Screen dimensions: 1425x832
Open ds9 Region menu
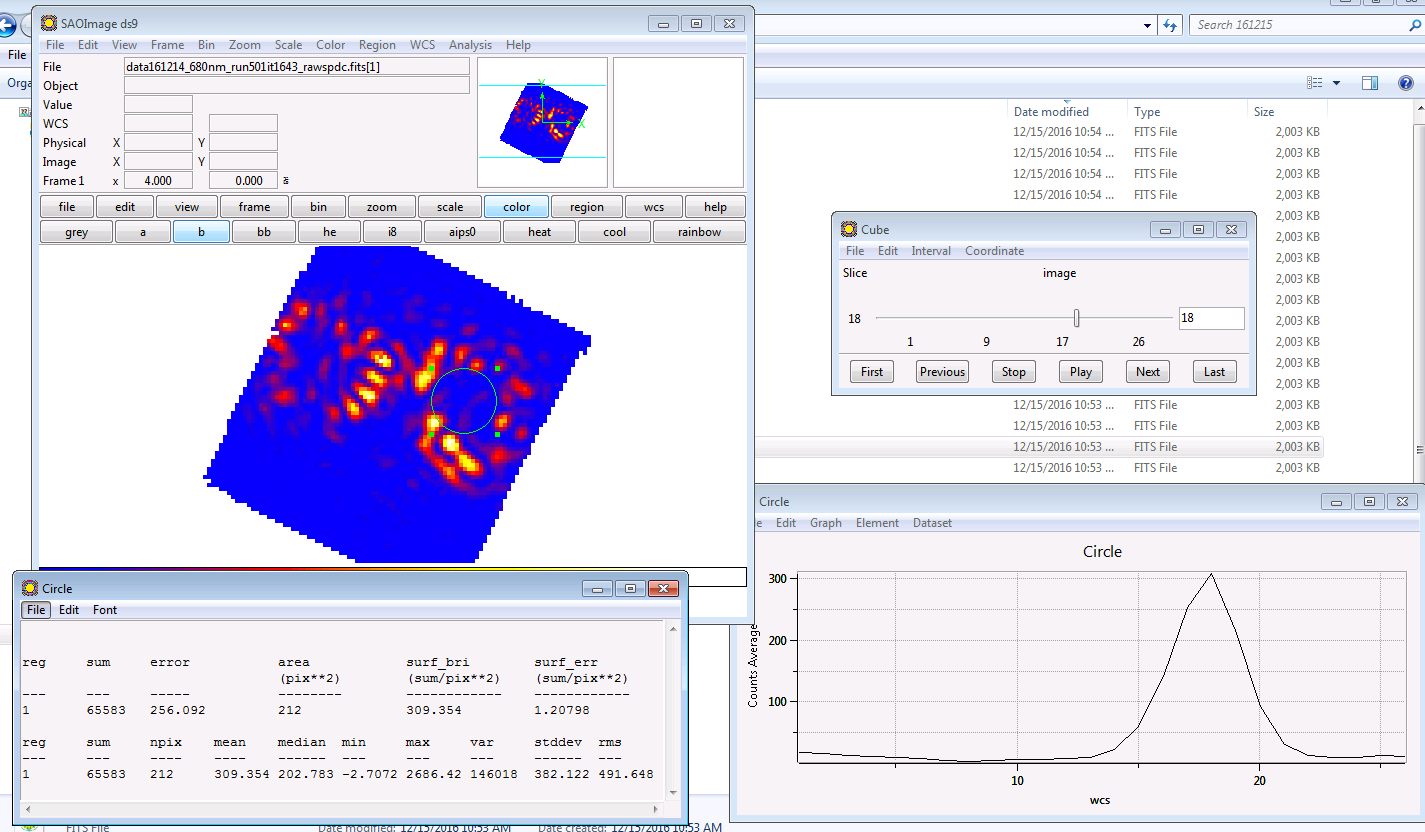pyautogui.click(x=377, y=45)
